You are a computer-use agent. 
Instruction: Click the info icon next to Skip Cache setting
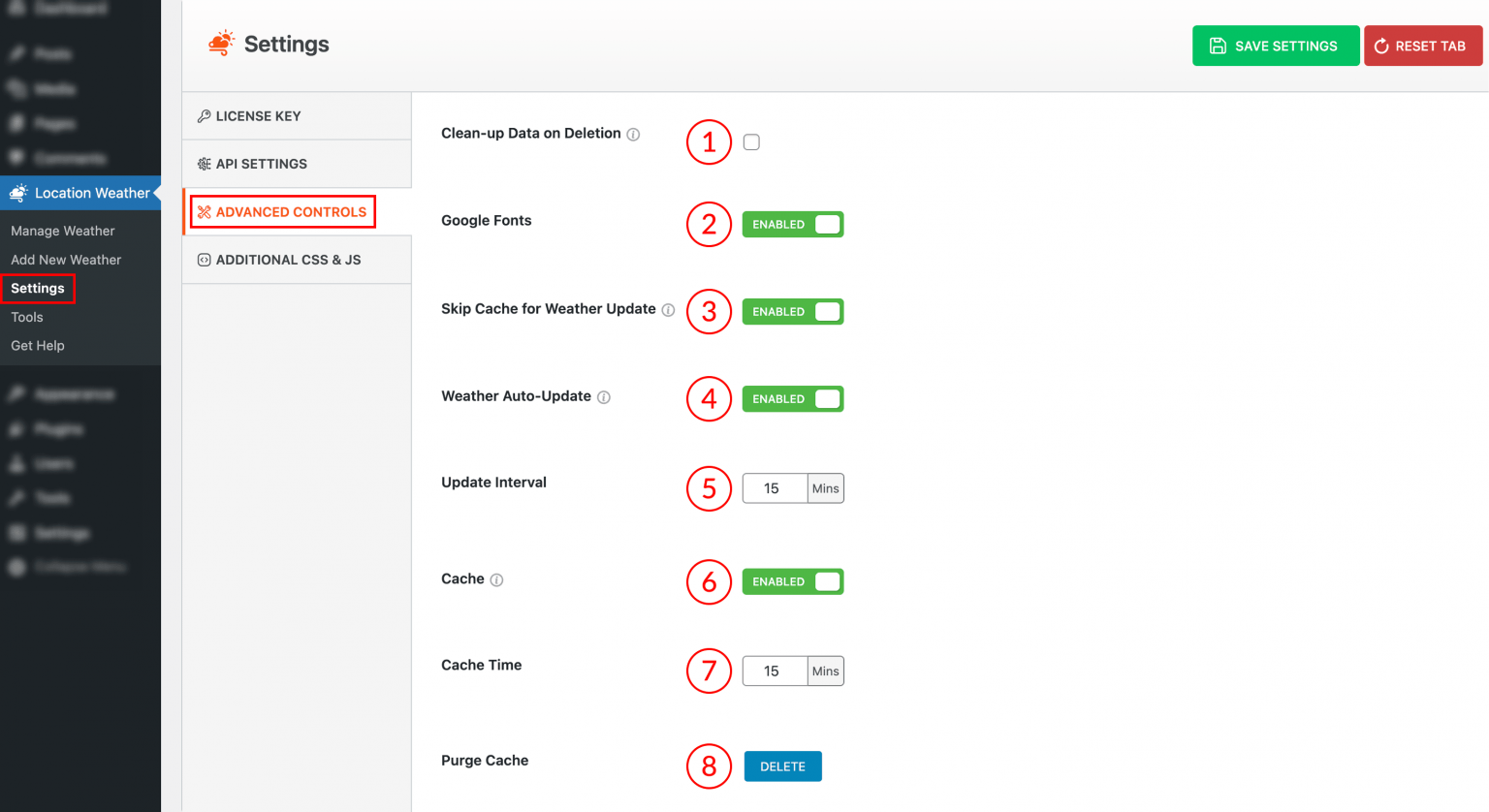[x=669, y=310]
